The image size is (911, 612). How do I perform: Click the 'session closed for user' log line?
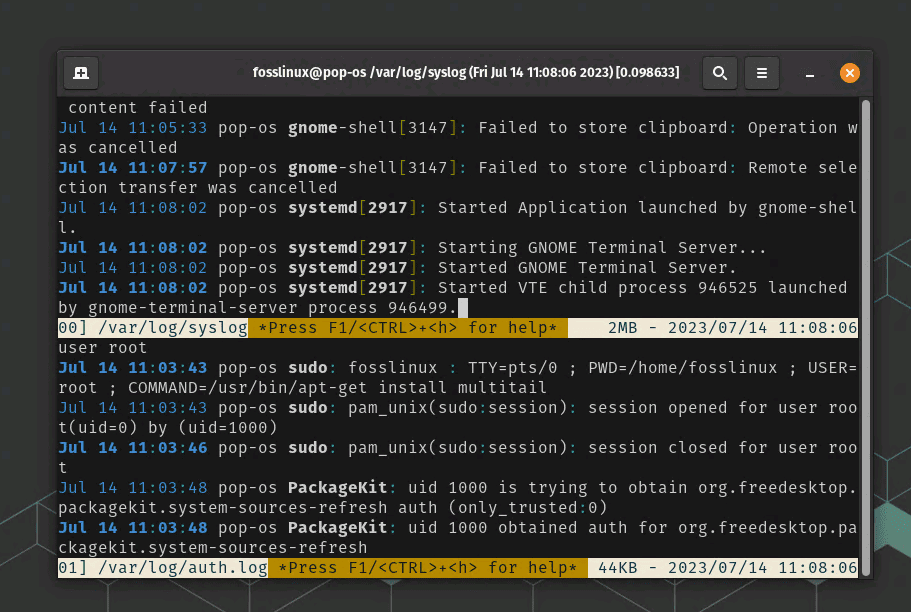tap(458, 448)
